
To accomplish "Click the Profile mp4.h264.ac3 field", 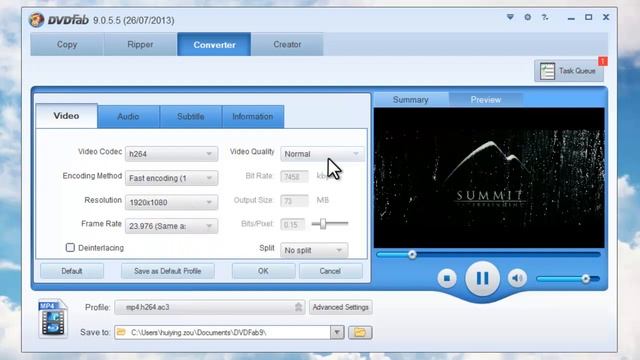I will coord(210,307).
